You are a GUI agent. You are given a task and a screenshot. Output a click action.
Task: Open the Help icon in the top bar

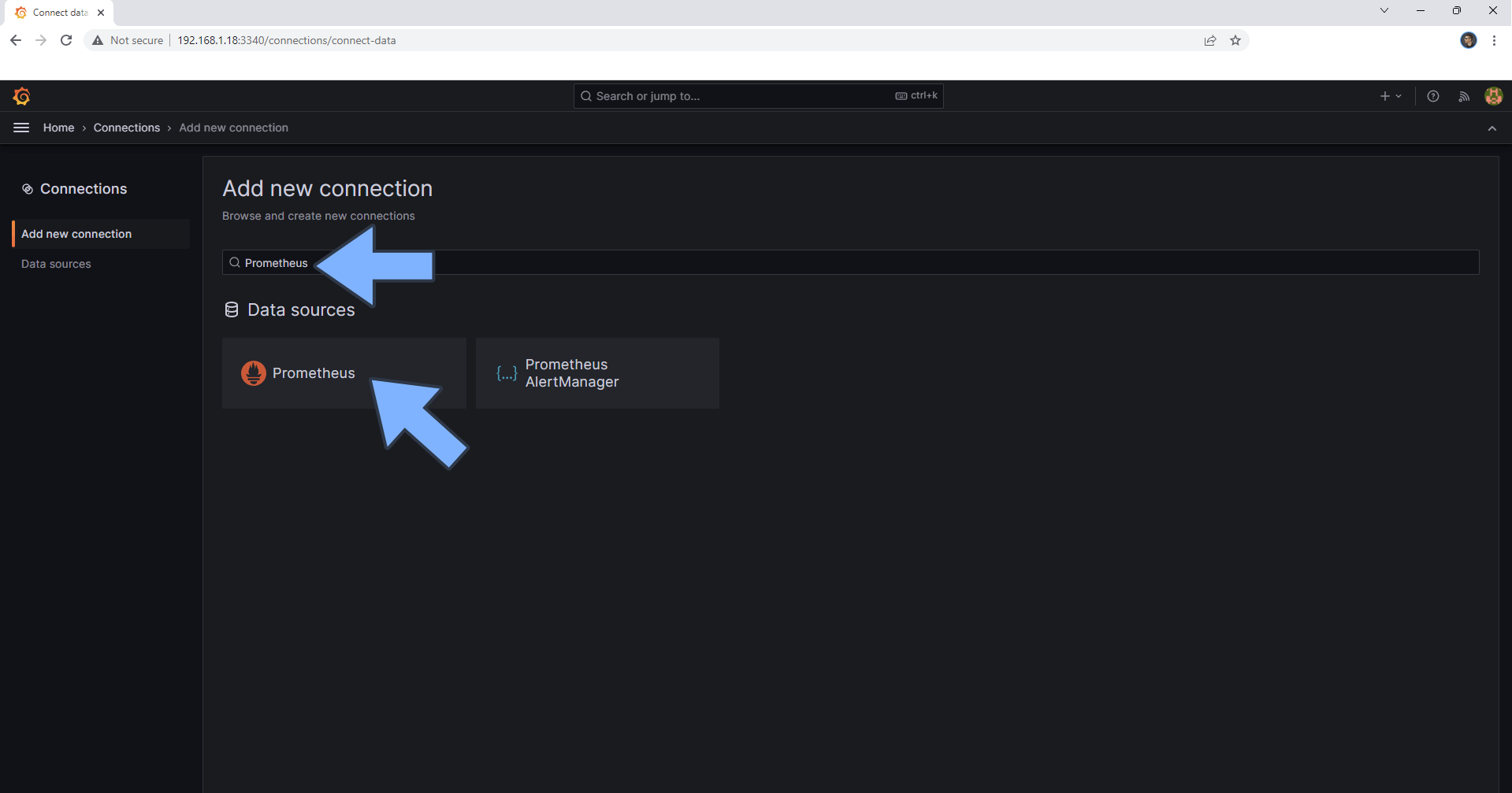1432,95
